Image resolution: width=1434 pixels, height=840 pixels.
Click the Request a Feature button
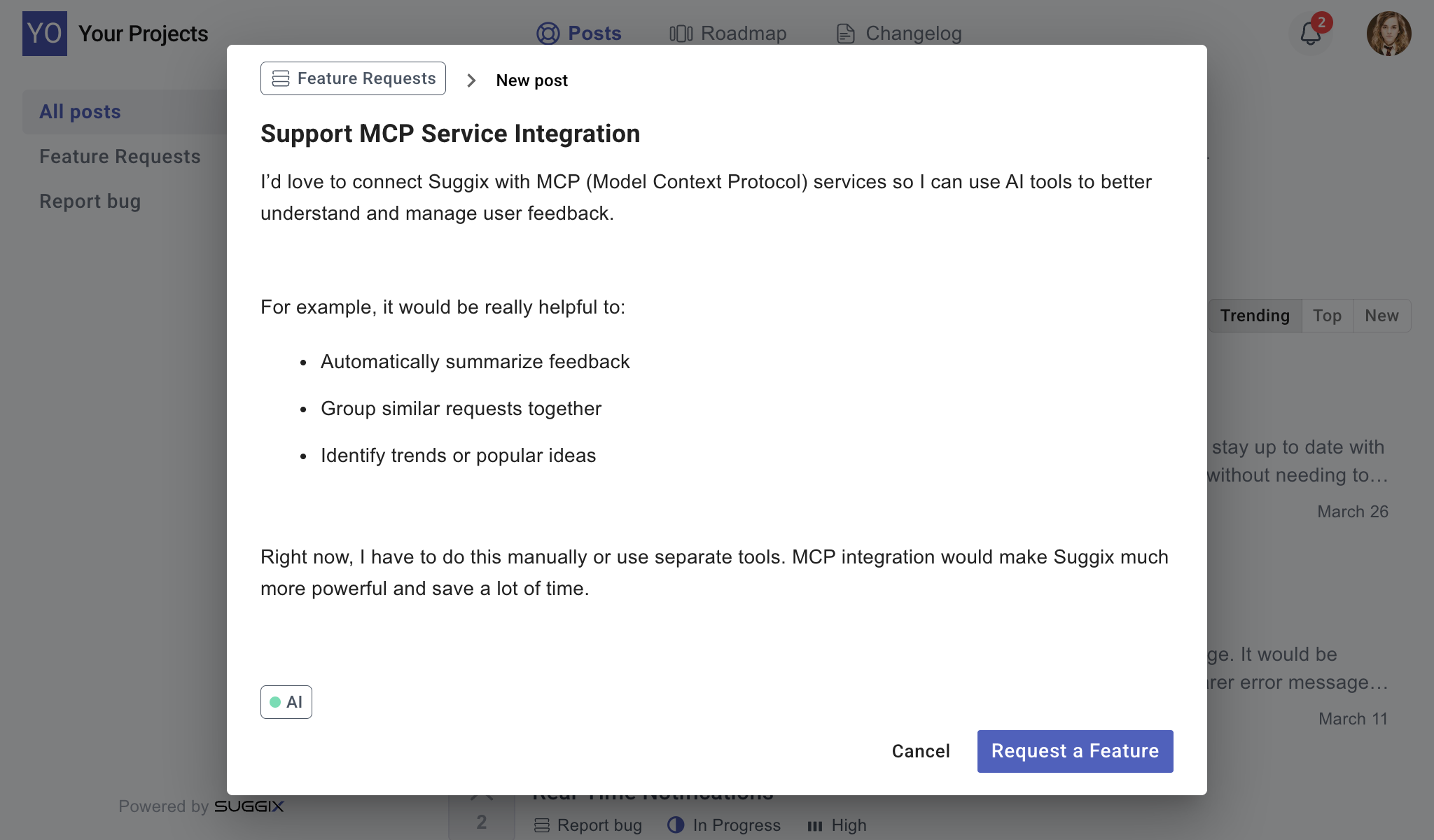click(x=1075, y=751)
